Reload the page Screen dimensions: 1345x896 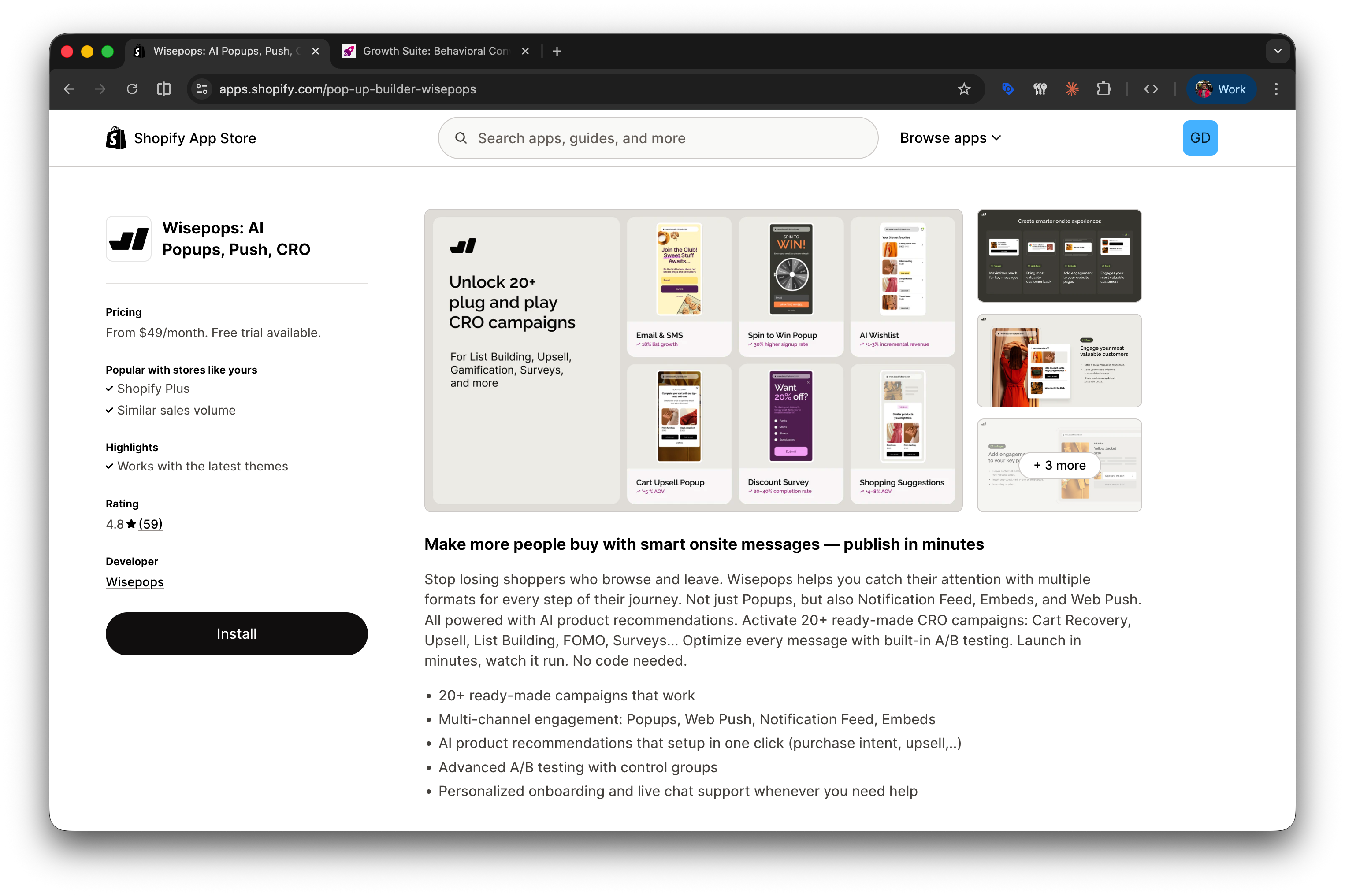pos(132,89)
